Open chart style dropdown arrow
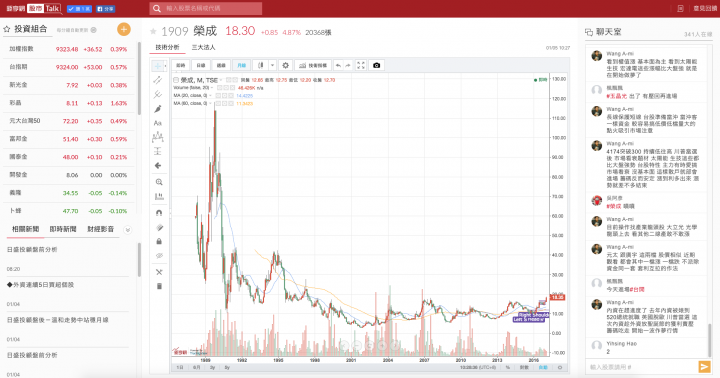The height and width of the screenshot is (378, 720). pos(272,65)
